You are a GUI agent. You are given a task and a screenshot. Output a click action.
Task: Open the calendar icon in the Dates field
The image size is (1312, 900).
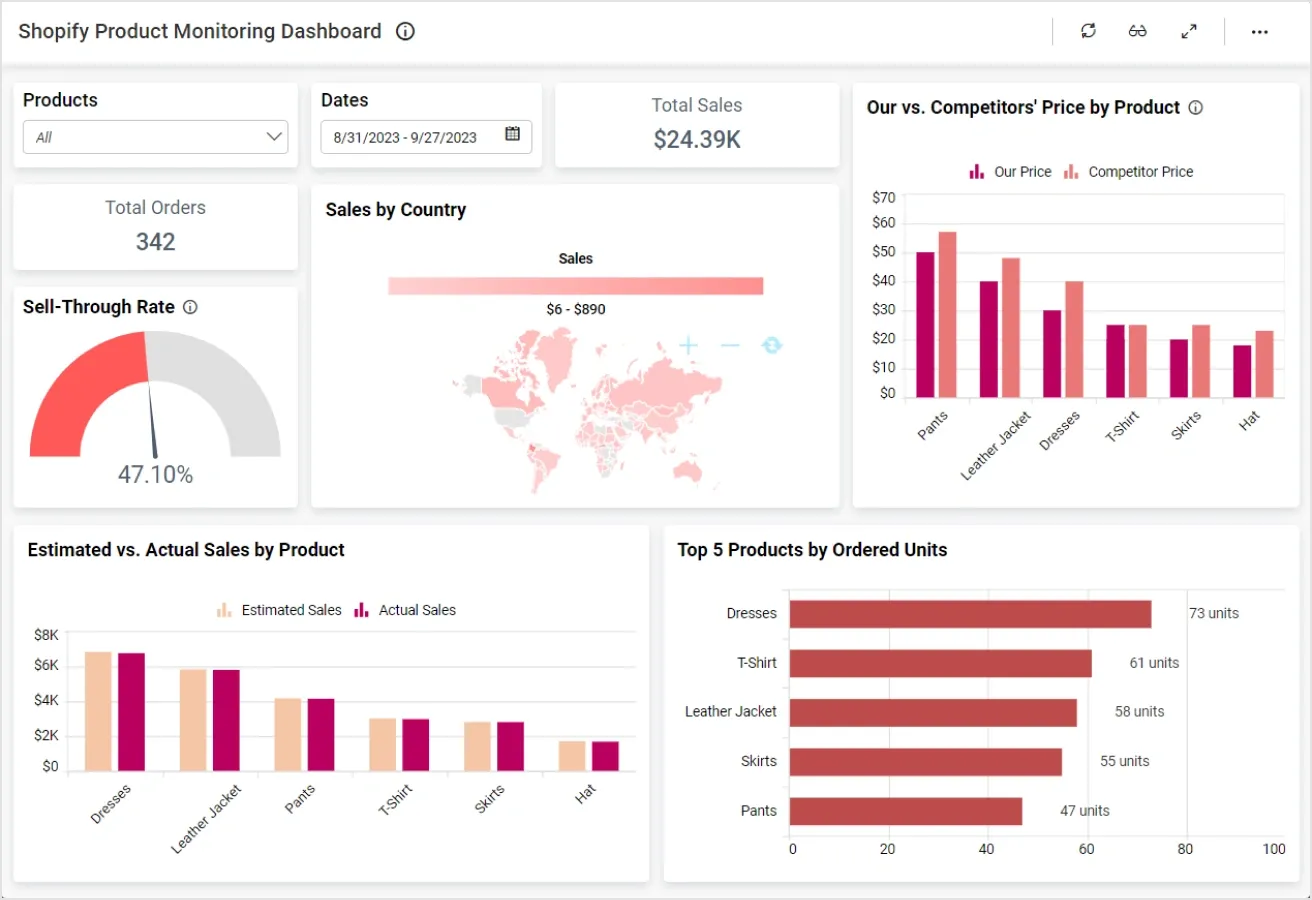pos(514,136)
